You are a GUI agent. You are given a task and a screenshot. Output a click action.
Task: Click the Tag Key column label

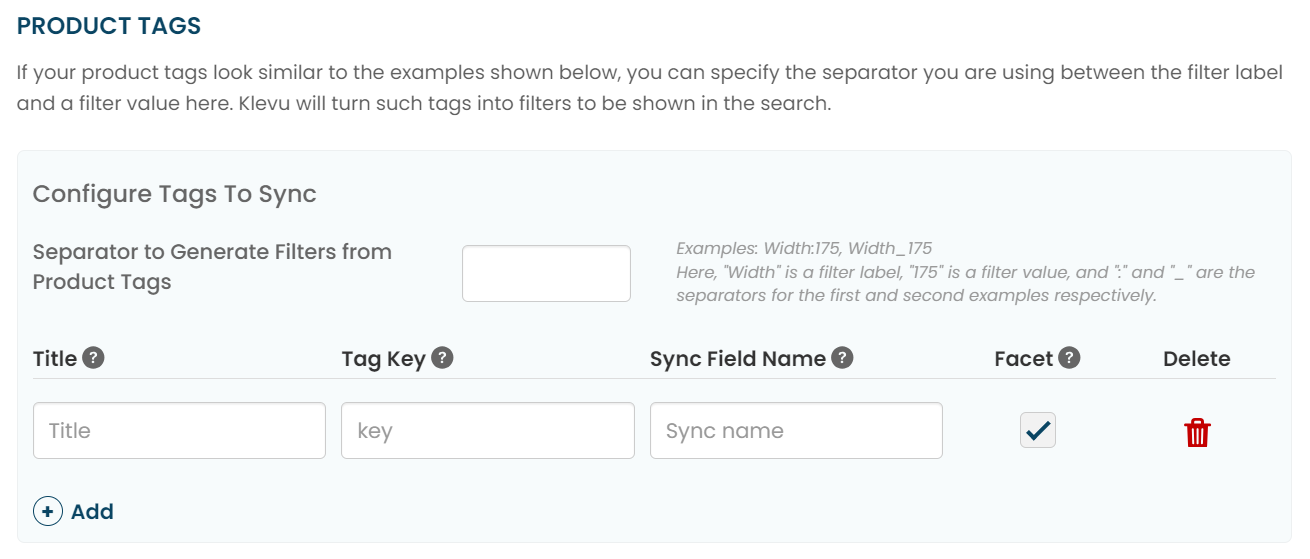384,358
